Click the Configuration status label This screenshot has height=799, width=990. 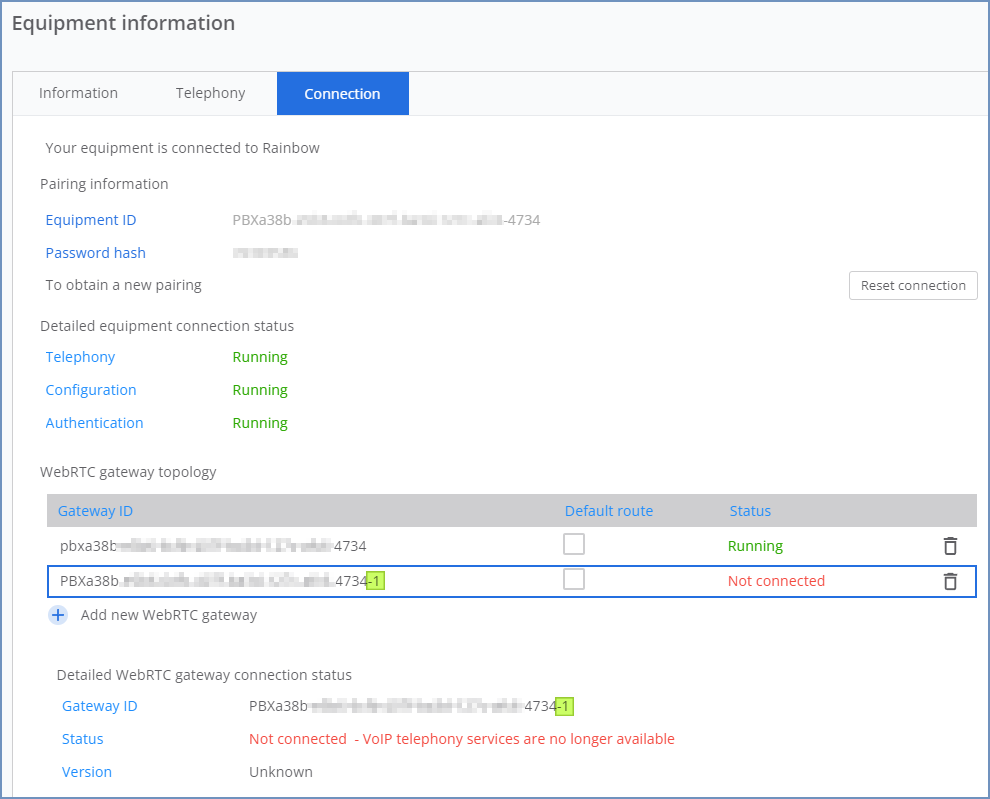coord(91,390)
